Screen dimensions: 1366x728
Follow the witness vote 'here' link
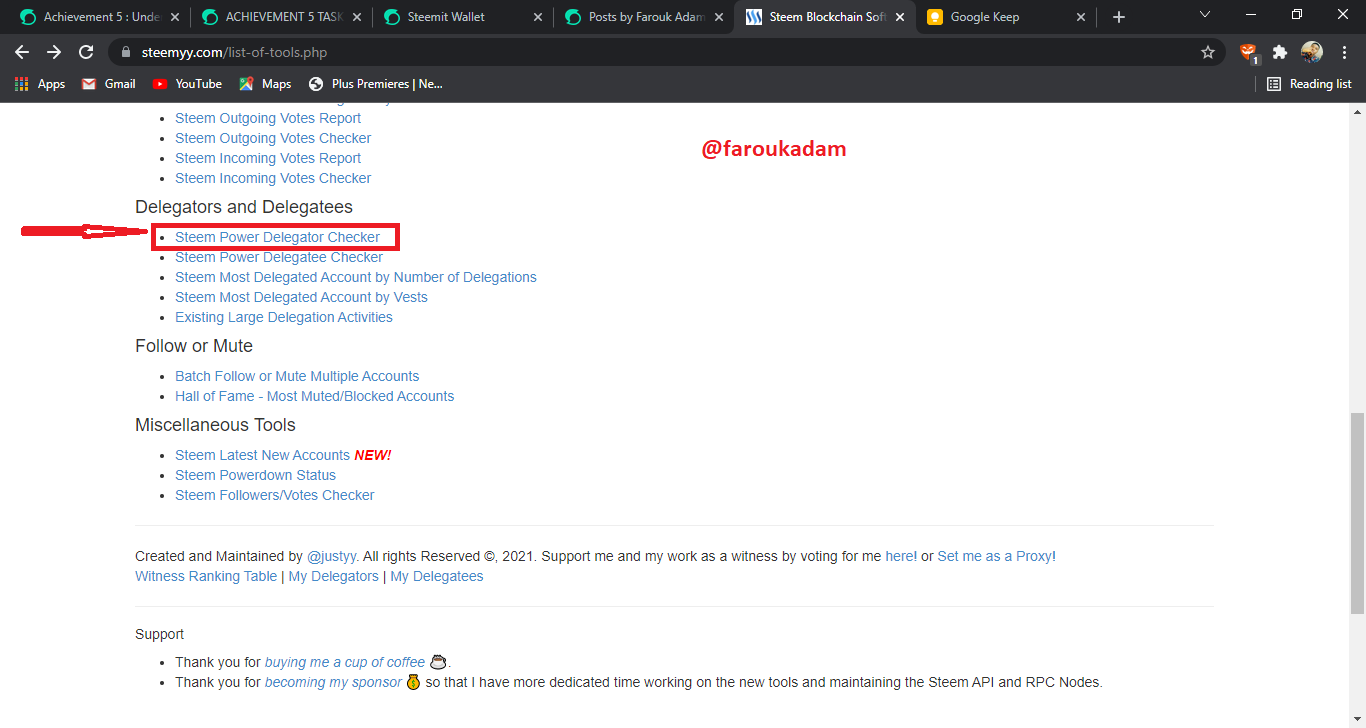click(x=899, y=556)
